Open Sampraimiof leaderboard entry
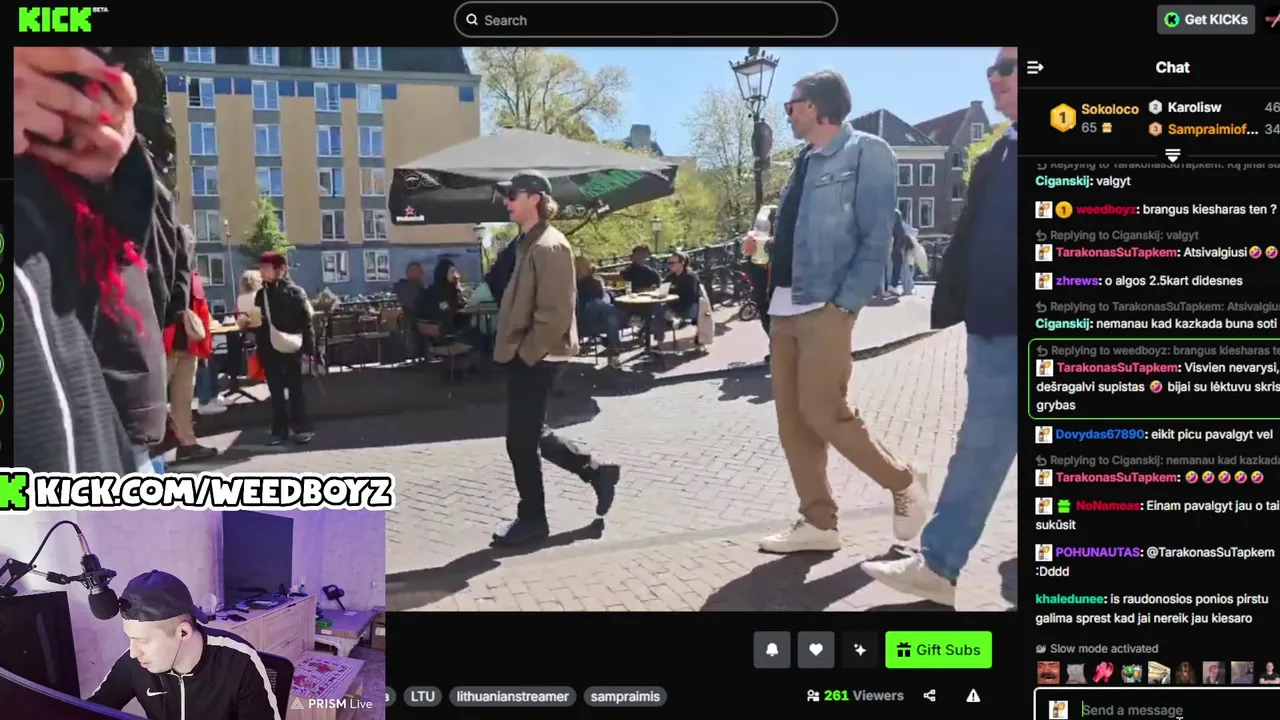The height and width of the screenshot is (720, 1280). pos(1202,129)
